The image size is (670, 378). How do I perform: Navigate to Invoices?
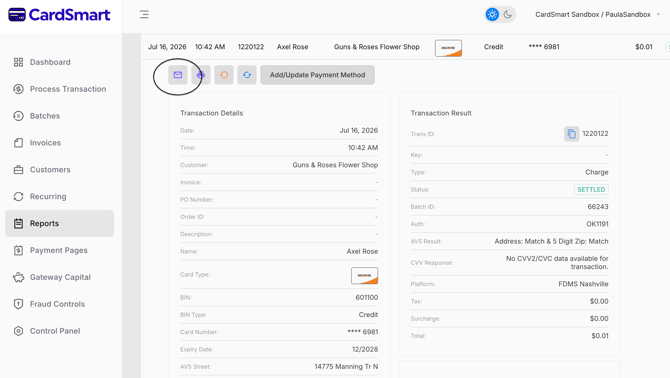tap(59, 143)
